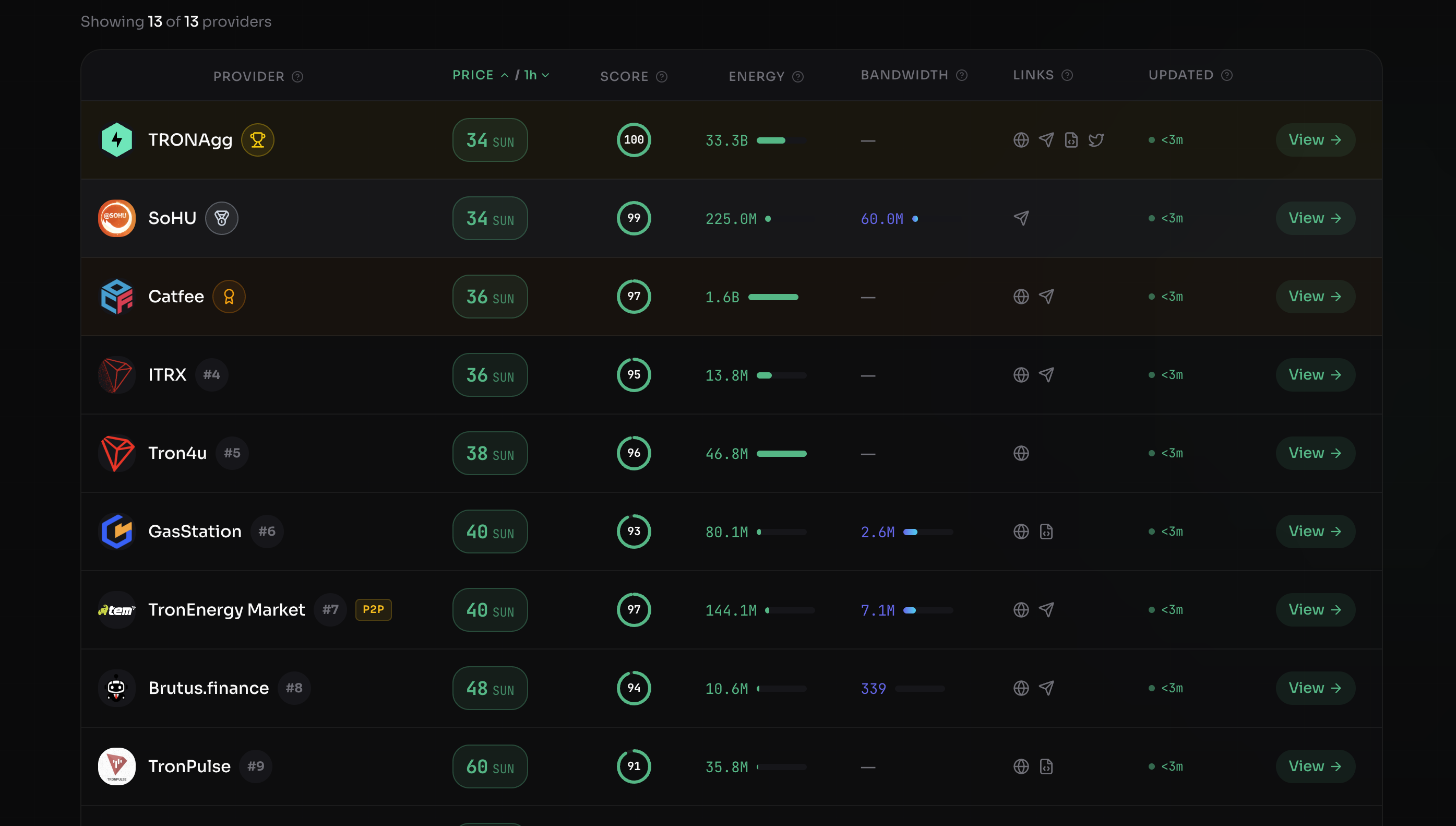
Task: Click the TRONAgg lightning logo
Action: tap(117, 139)
